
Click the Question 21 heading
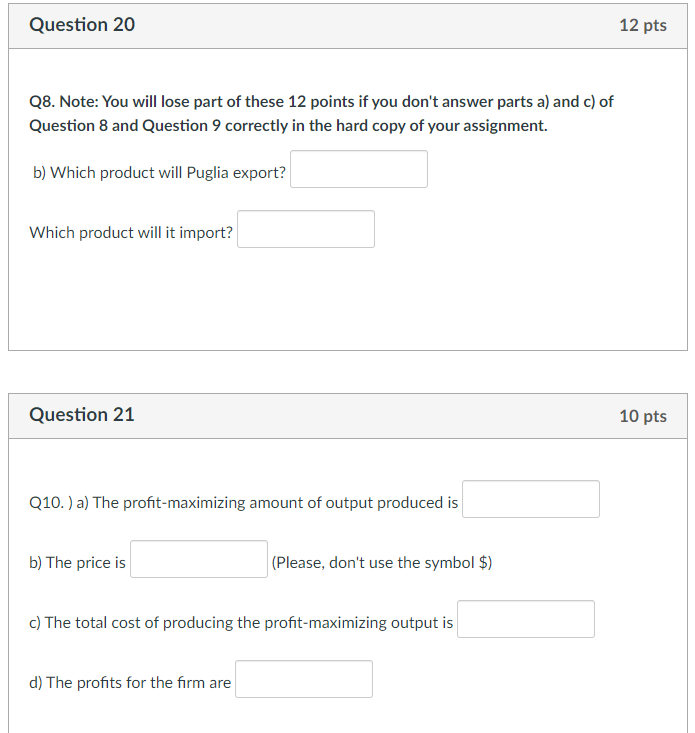82,415
